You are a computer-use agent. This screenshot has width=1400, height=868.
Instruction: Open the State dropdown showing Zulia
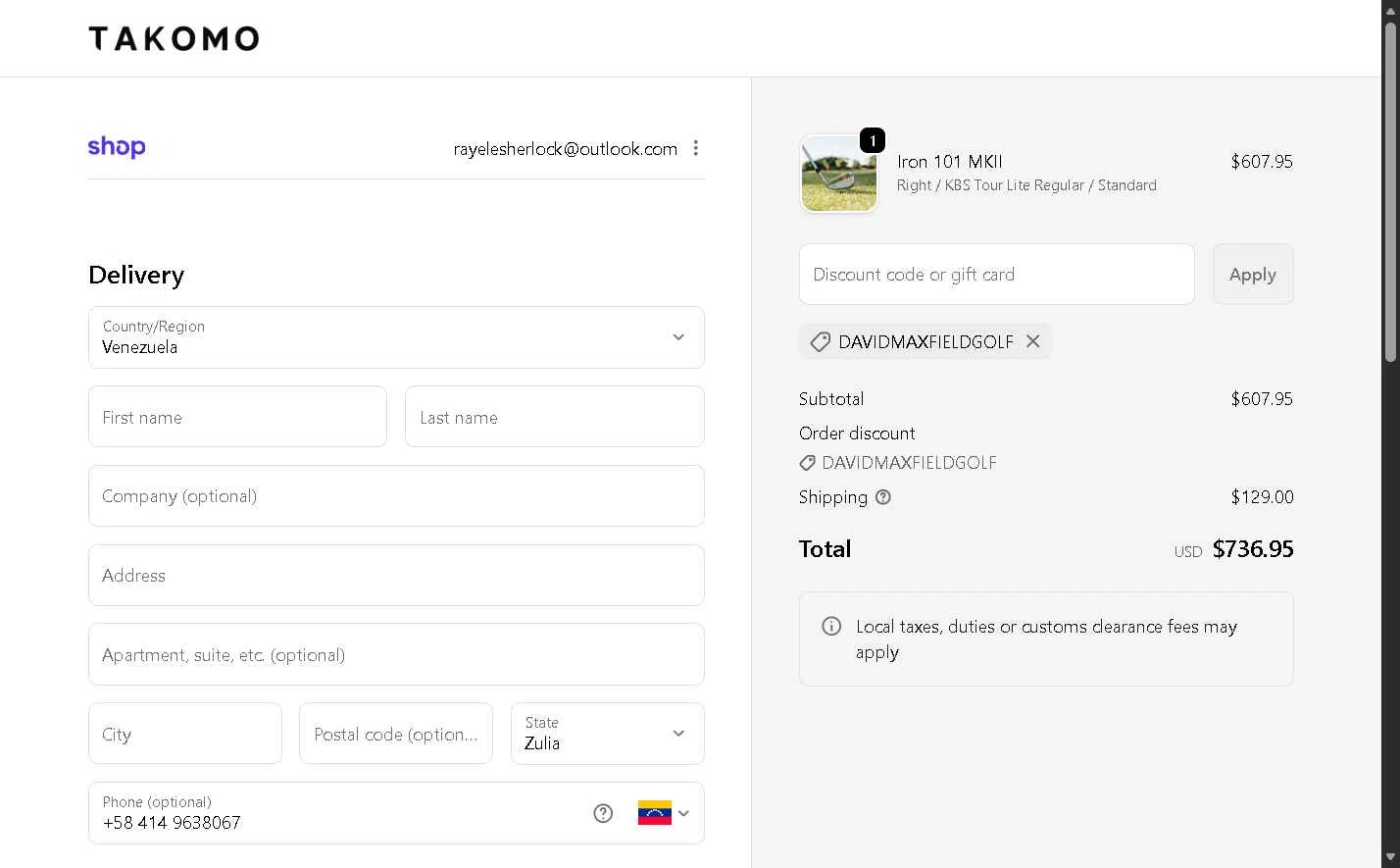tap(608, 734)
